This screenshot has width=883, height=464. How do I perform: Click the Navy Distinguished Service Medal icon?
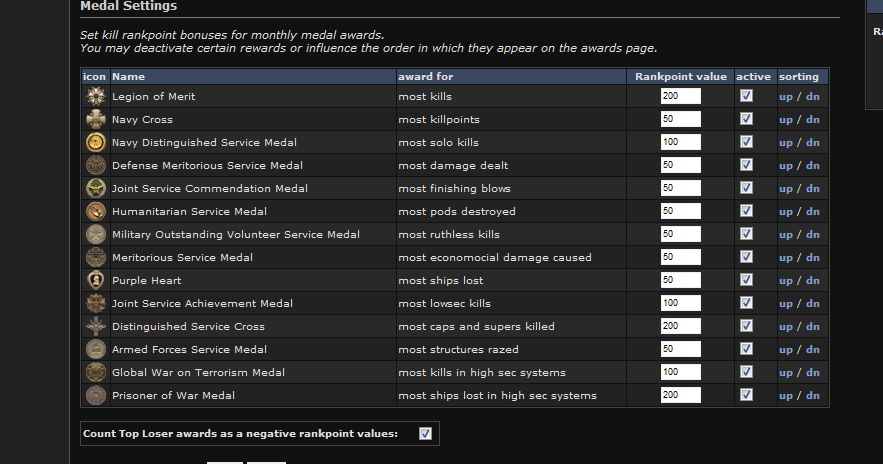[95, 142]
